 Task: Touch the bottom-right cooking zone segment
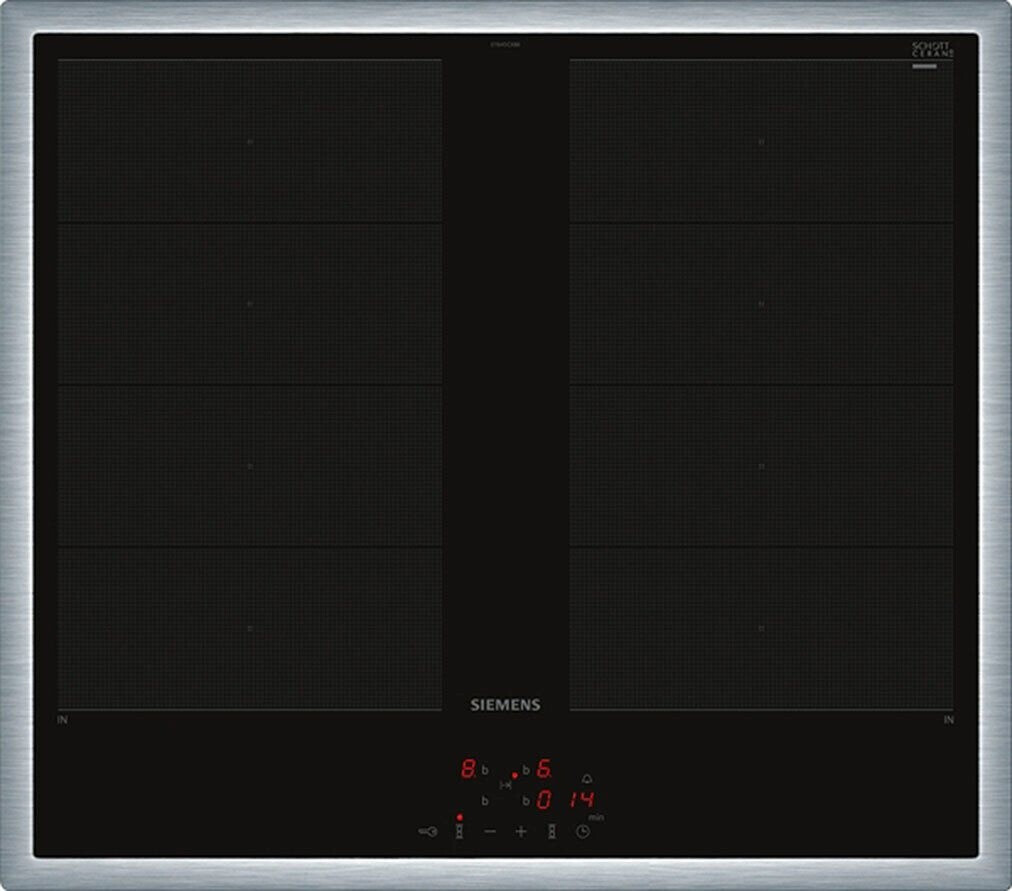point(761,628)
